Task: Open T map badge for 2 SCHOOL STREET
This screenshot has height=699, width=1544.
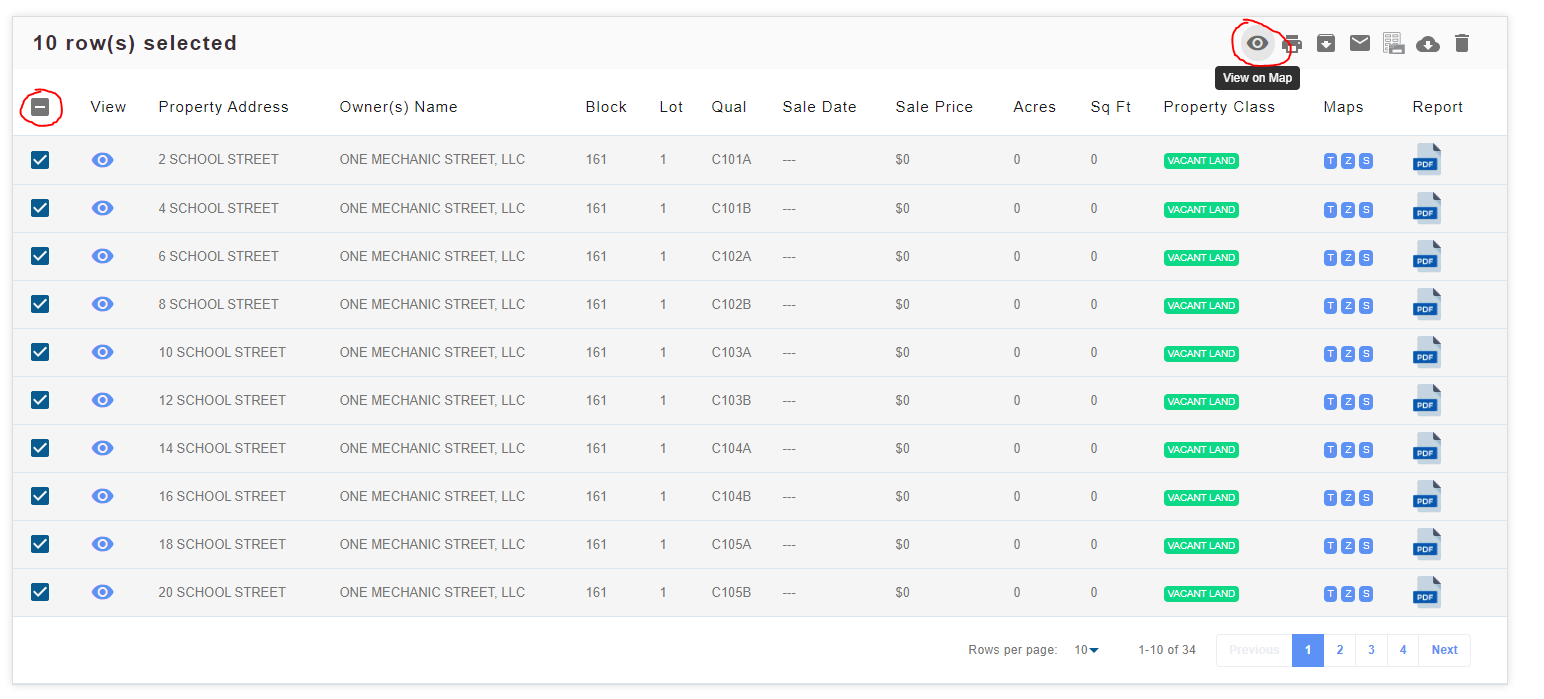Action: (1330, 161)
